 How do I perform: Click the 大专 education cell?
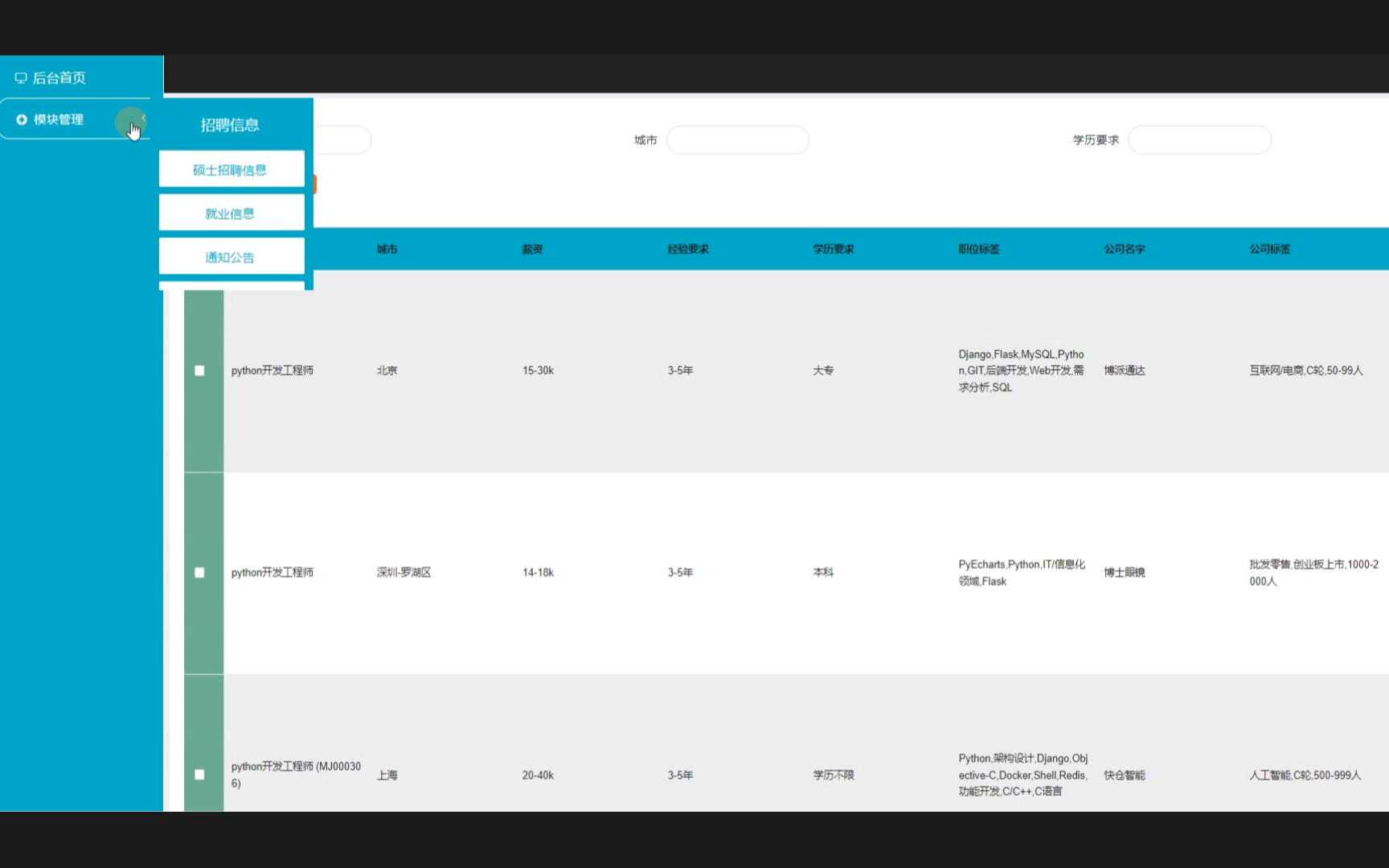click(823, 371)
